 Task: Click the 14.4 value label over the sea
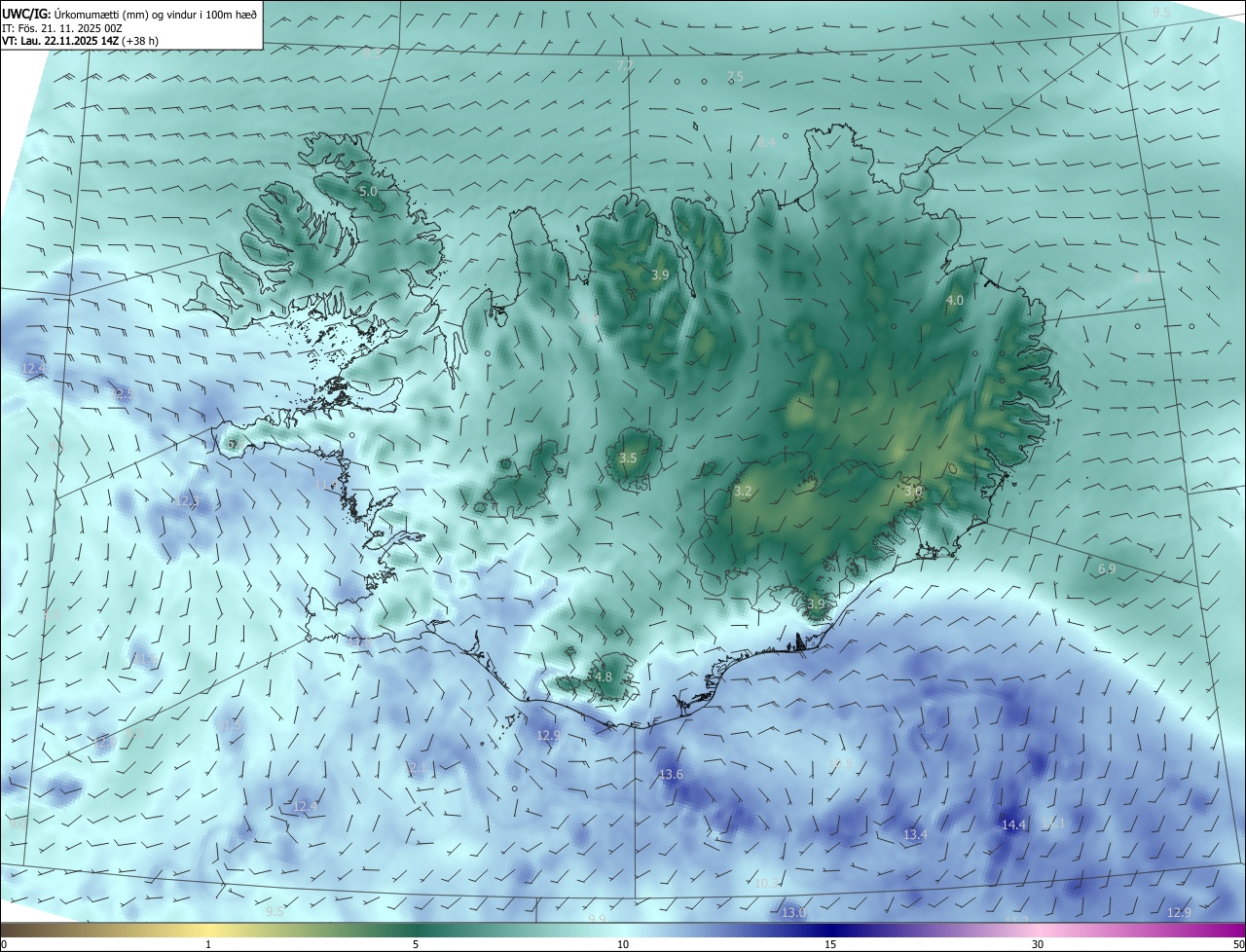(1013, 824)
